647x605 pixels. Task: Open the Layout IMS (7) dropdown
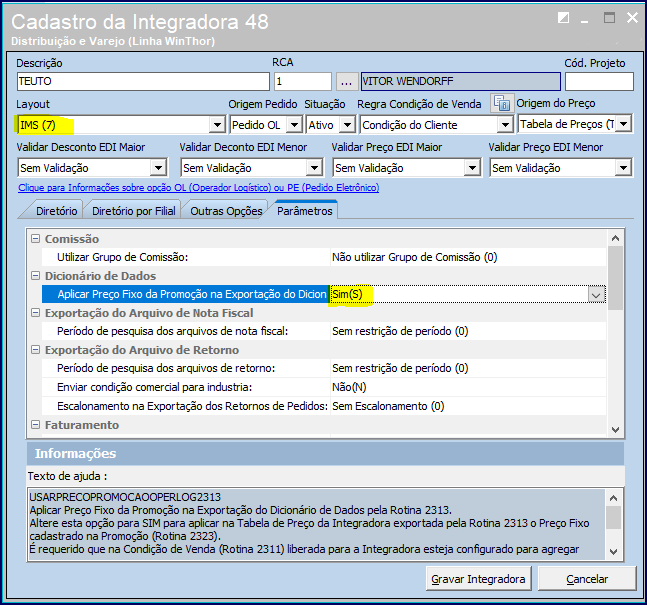tap(217, 125)
